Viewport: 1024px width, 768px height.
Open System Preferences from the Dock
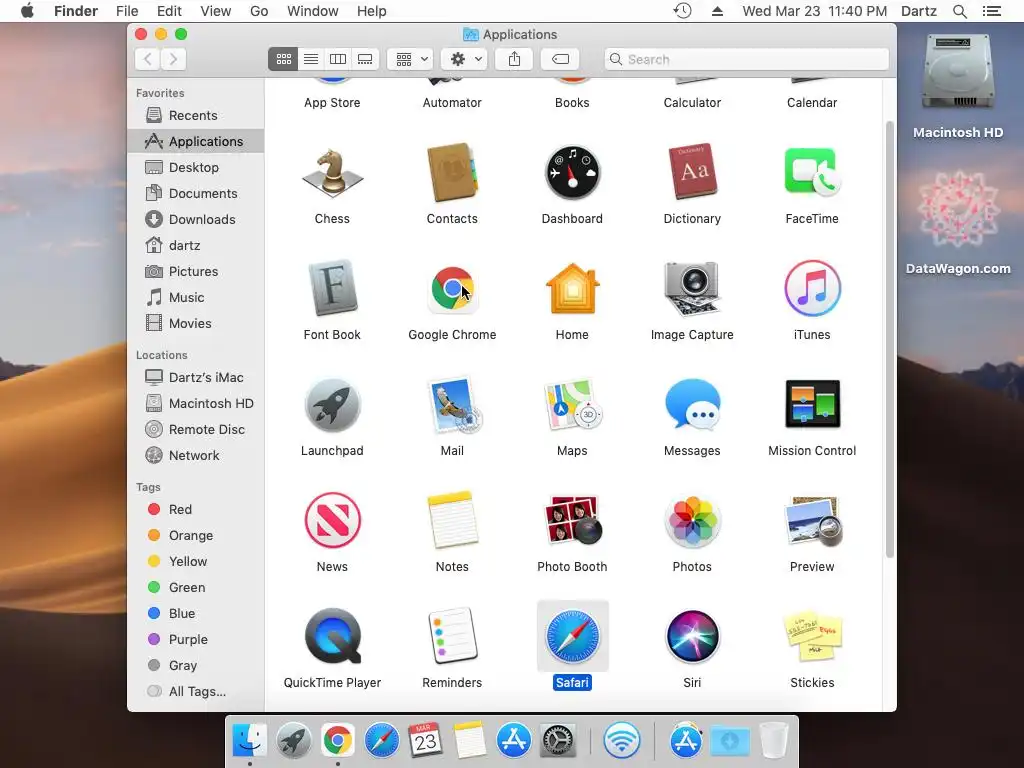pos(558,741)
